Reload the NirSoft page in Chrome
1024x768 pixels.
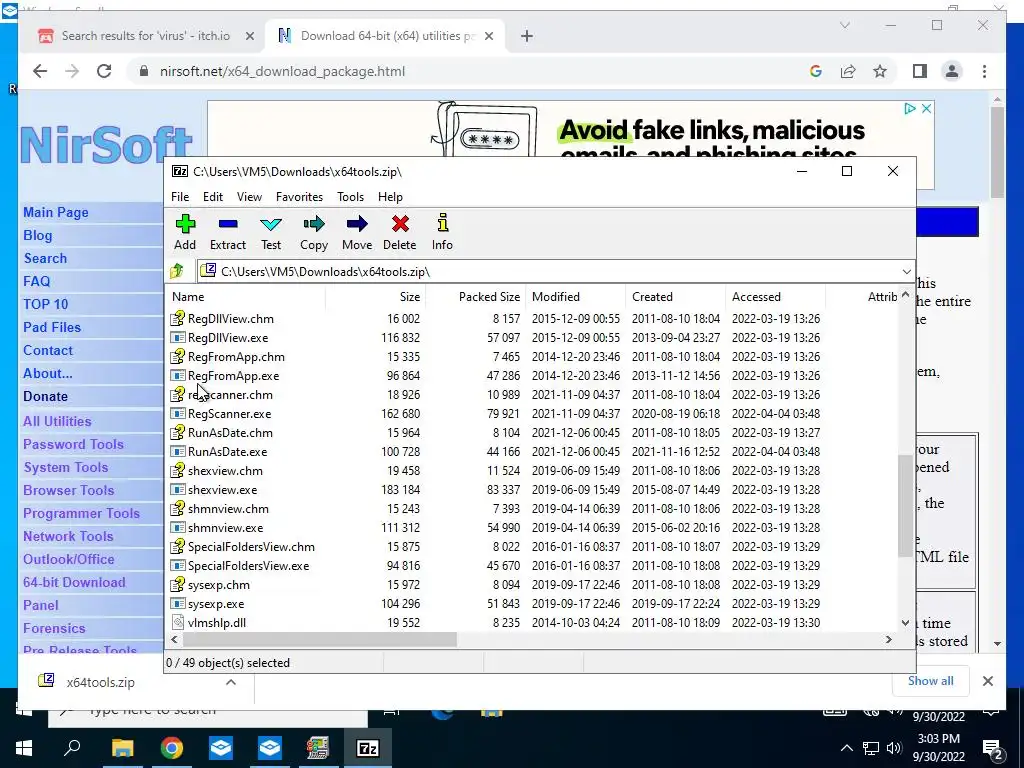coord(104,71)
